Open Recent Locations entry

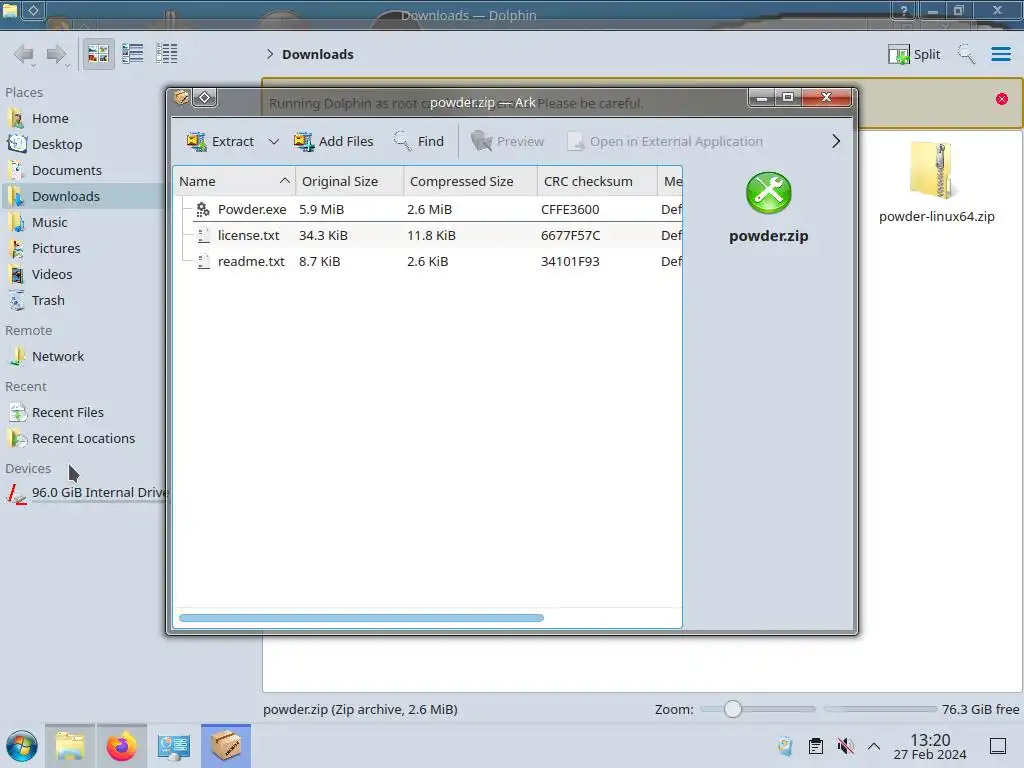coord(82,438)
